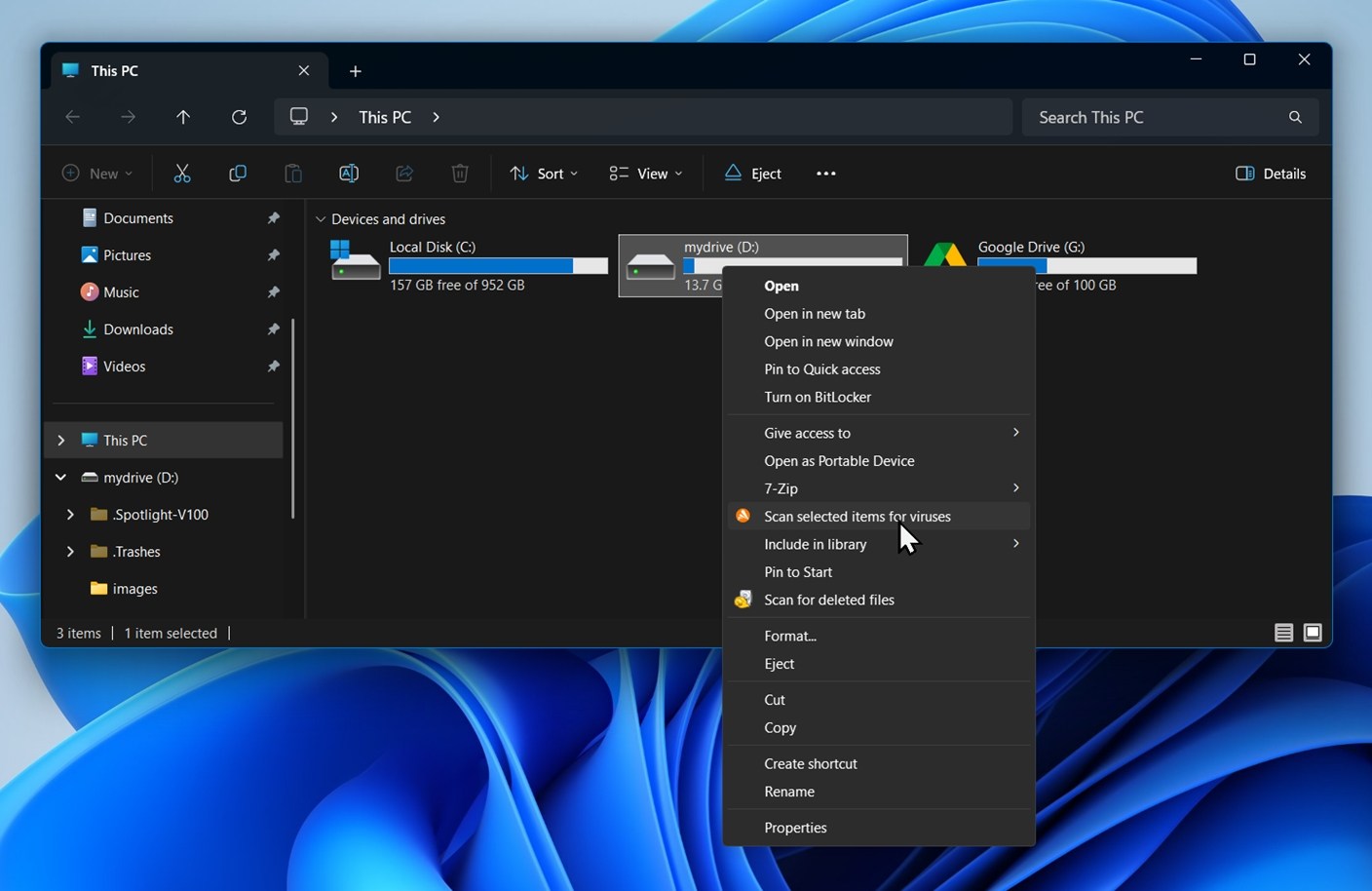Expand the .Trashes folder node
The width and height of the screenshot is (1372, 891).
tap(70, 552)
